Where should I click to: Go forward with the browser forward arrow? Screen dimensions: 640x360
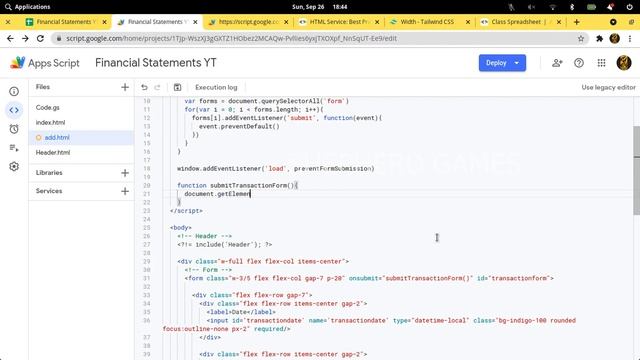(x=25, y=38)
